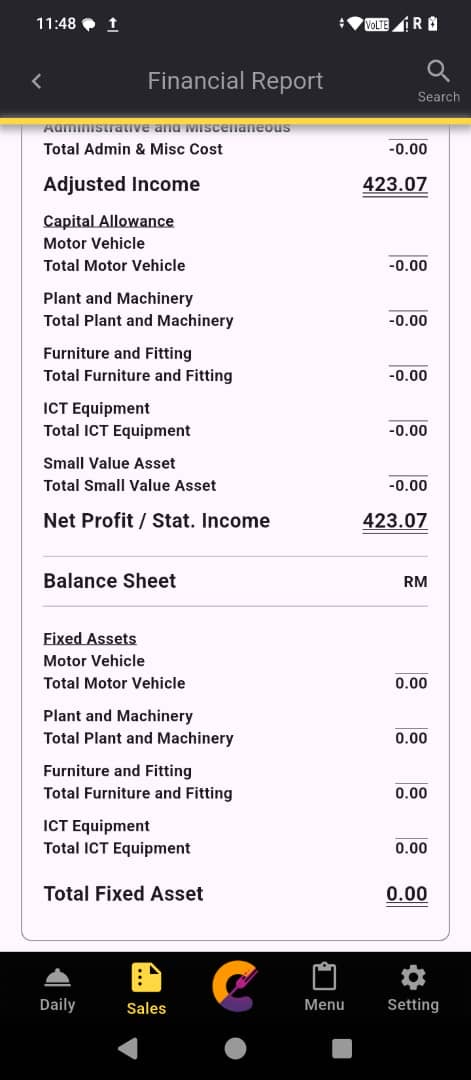Tap the Financial Report title
This screenshot has width=471, height=1080.
236,81
